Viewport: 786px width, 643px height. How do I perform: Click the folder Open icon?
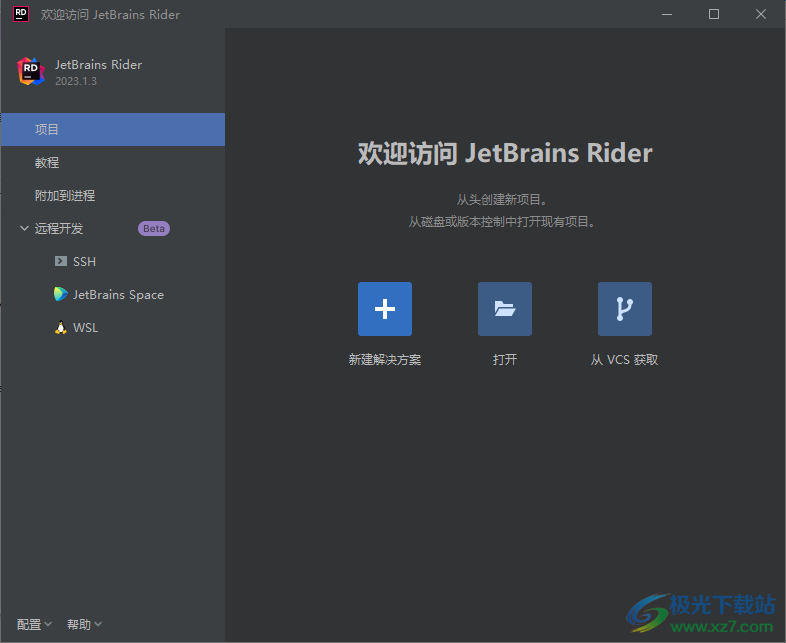tap(504, 309)
